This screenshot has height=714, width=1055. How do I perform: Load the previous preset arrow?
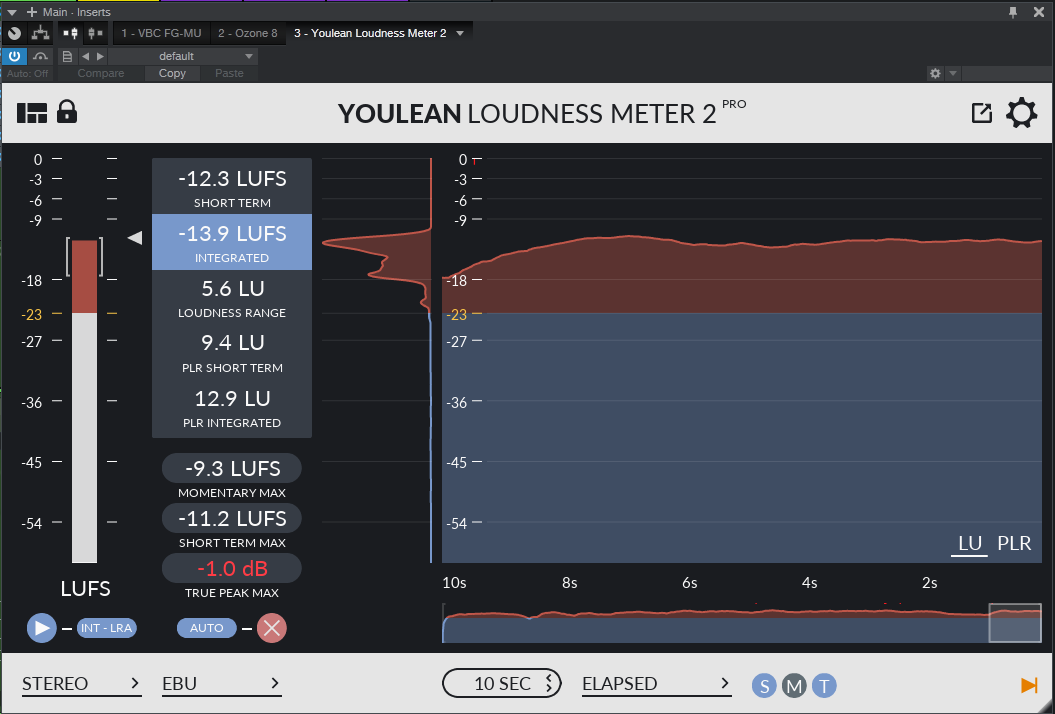click(85, 56)
